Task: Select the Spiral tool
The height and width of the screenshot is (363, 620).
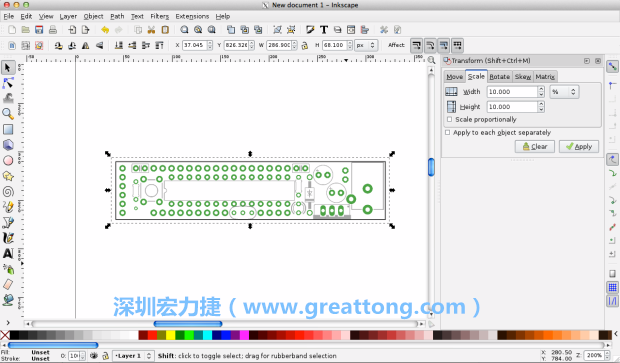Action: pyautogui.click(x=8, y=192)
